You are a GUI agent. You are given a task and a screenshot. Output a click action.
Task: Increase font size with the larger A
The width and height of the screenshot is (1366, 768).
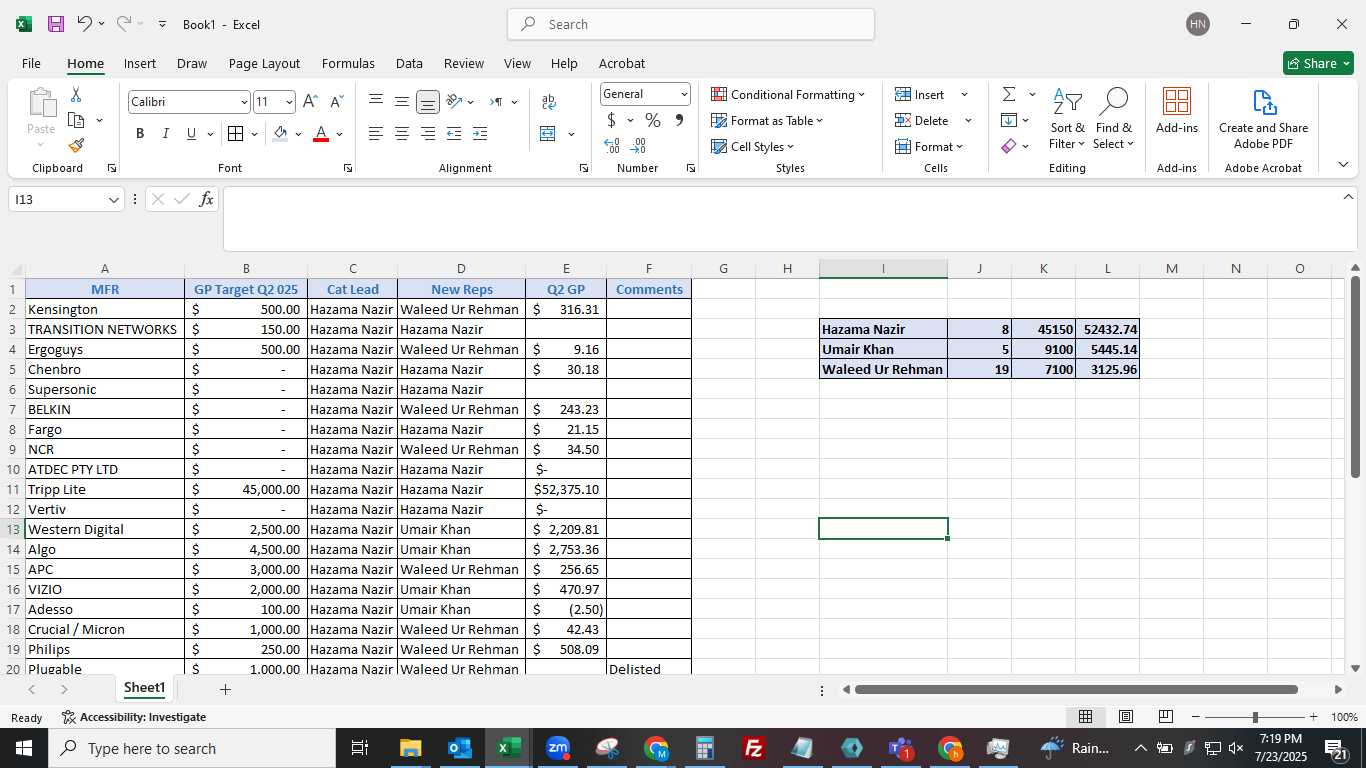(310, 102)
